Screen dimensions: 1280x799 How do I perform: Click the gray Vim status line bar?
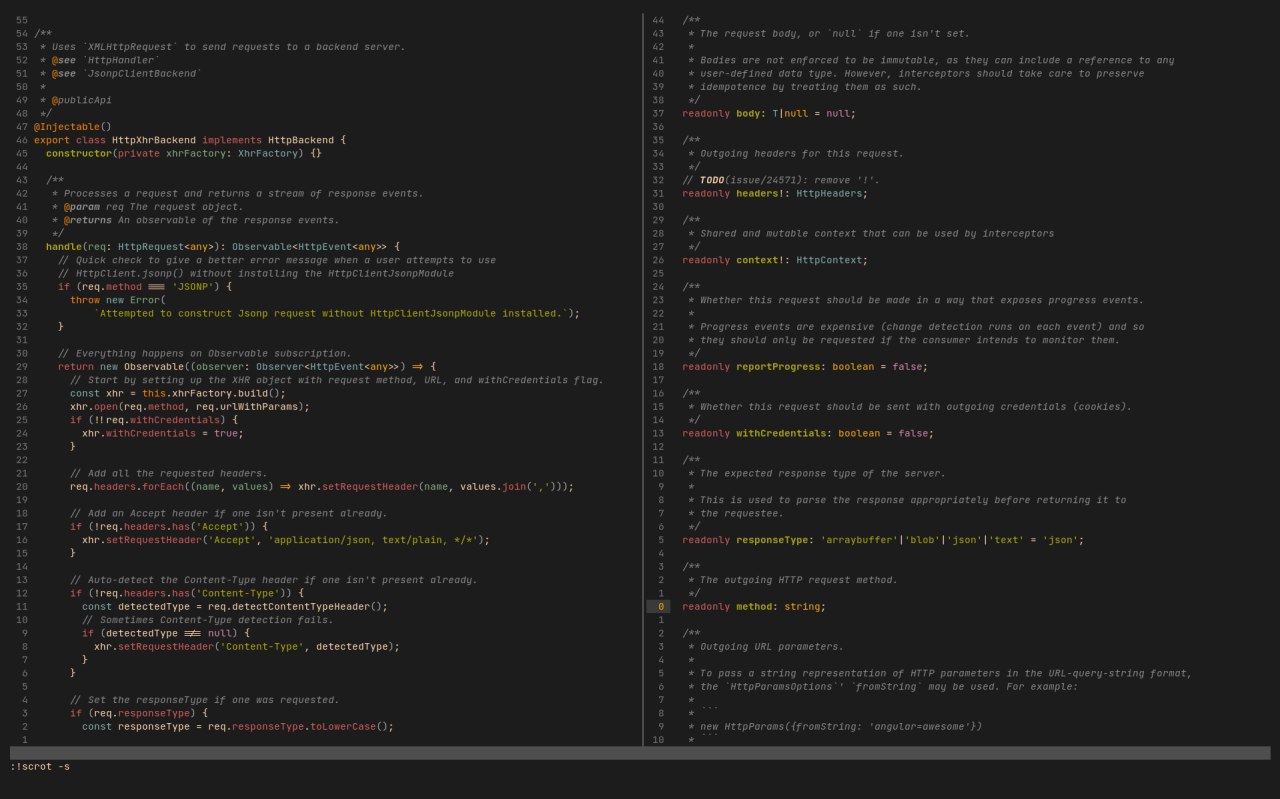tap(640, 753)
